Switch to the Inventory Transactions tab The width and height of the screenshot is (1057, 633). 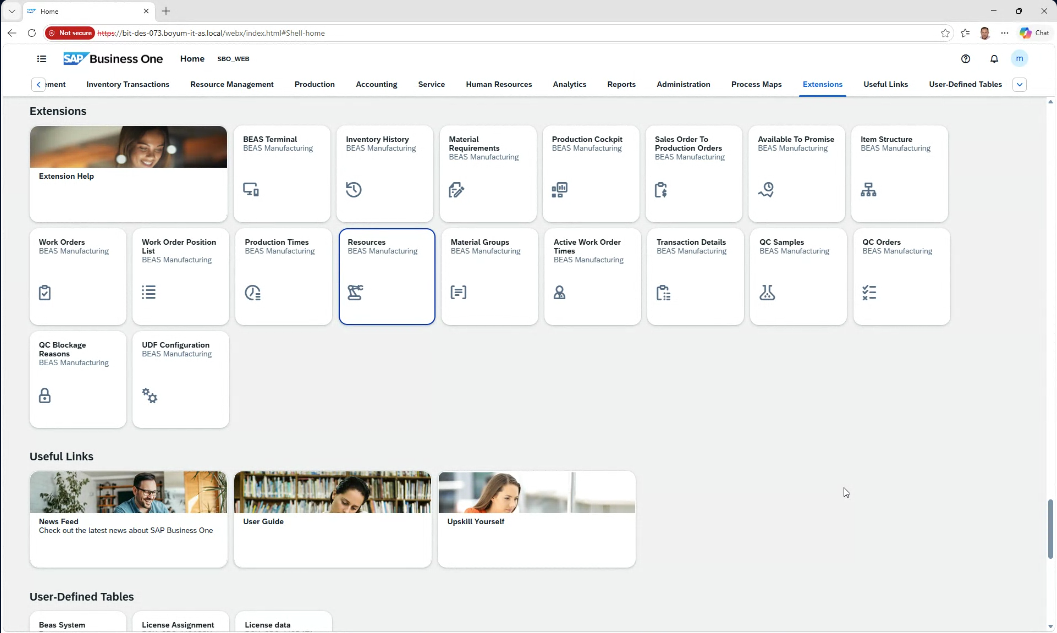(127, 84)
